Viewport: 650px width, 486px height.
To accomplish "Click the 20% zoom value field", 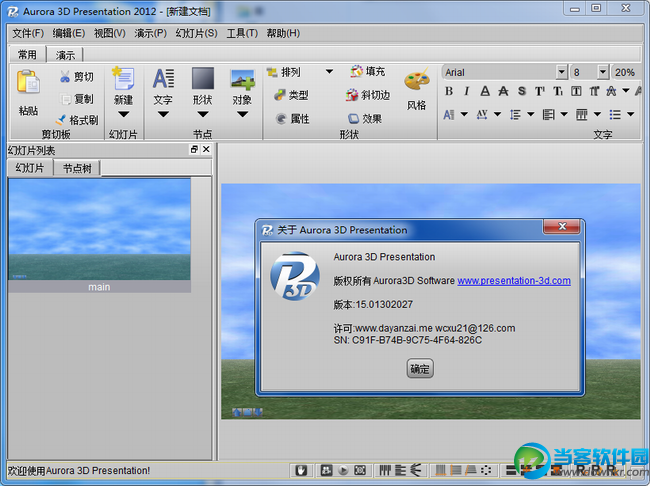I will [625, 72].
